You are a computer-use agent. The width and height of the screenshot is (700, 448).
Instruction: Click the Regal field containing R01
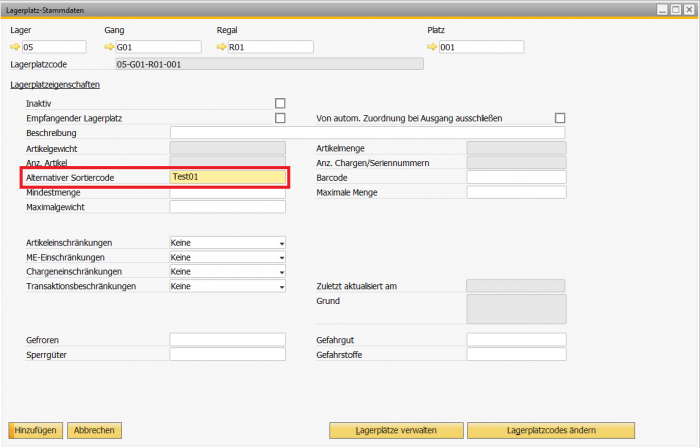click(x=271, y=47)
